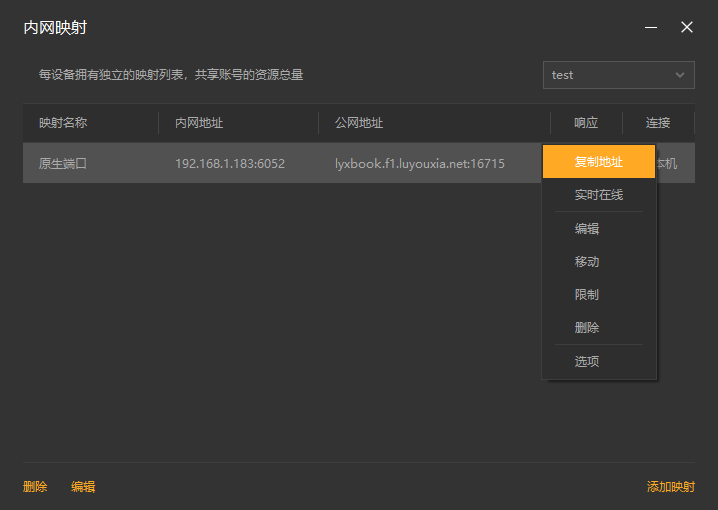Choose 限制 in the context menu
Screen dimensions: 718x510
[598, 294]
